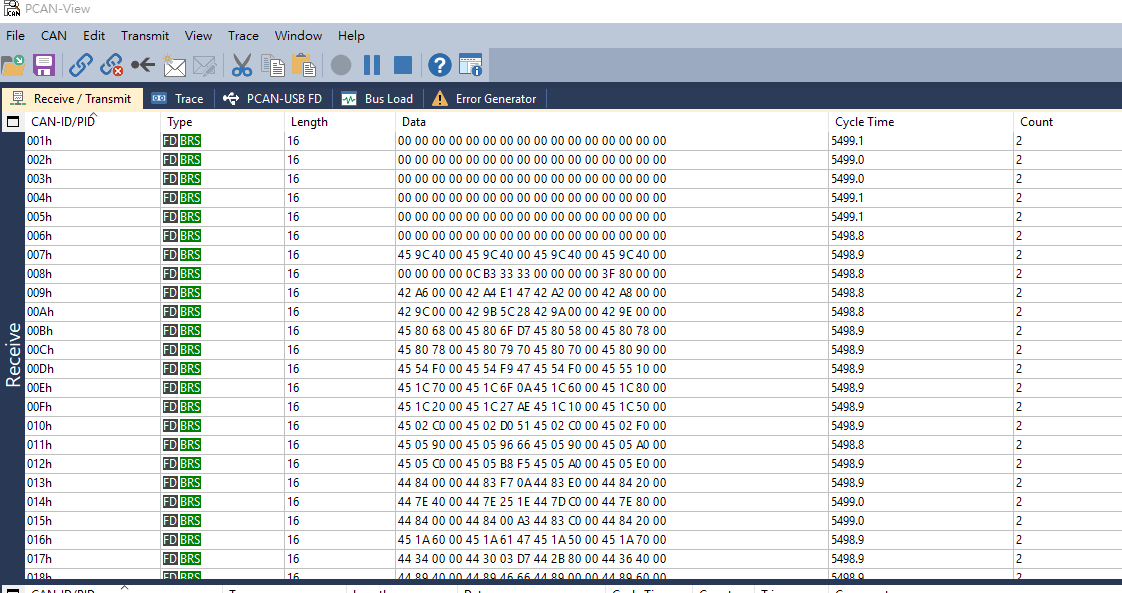Click the length value 16 in row 006h
The width and height of the screenshot is (1122, 593).
tap(293, 236)
